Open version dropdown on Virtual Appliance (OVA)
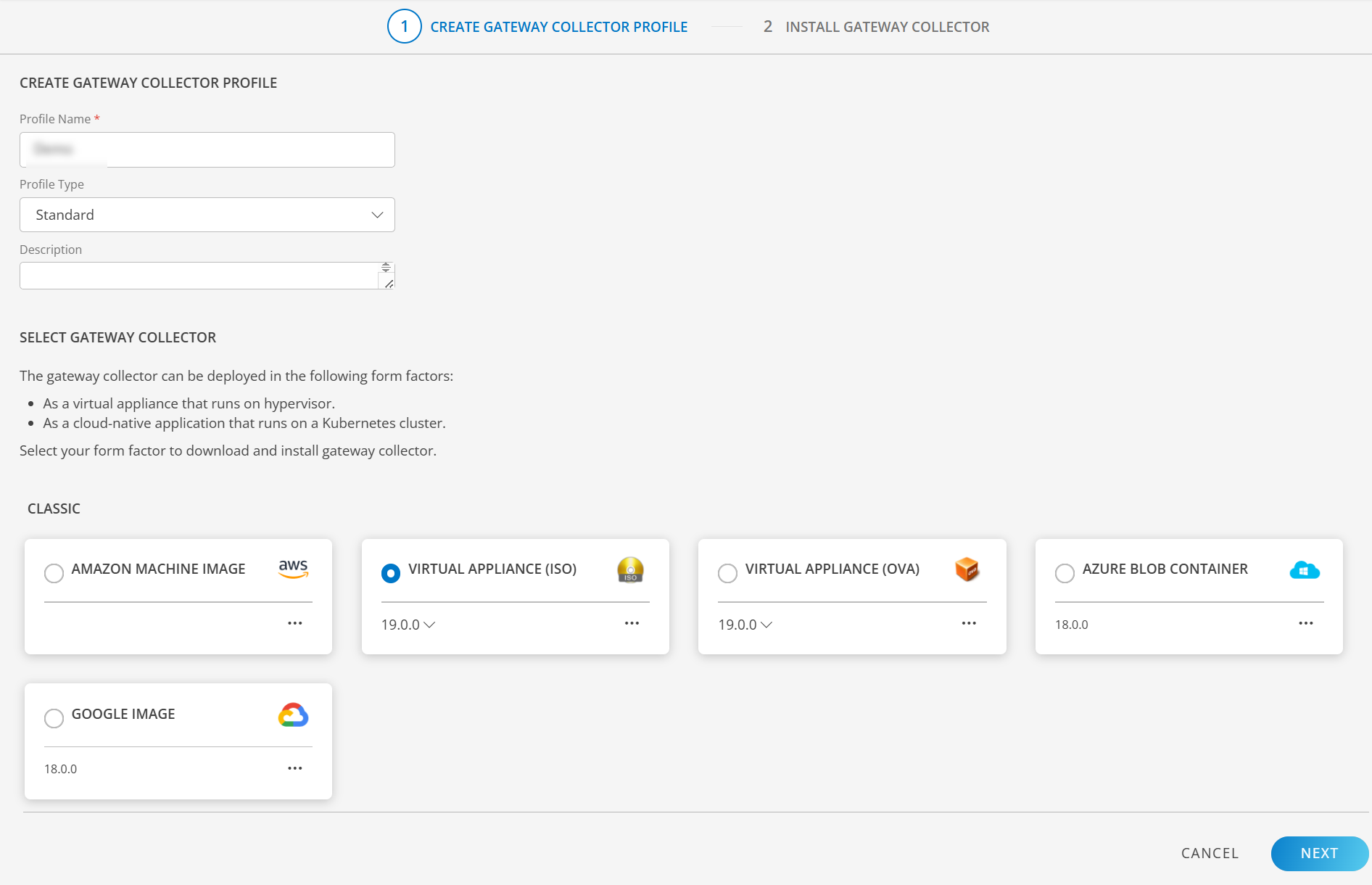This screenshot has width=1372, height=885. pyautogui.click(x=745, y=625)
